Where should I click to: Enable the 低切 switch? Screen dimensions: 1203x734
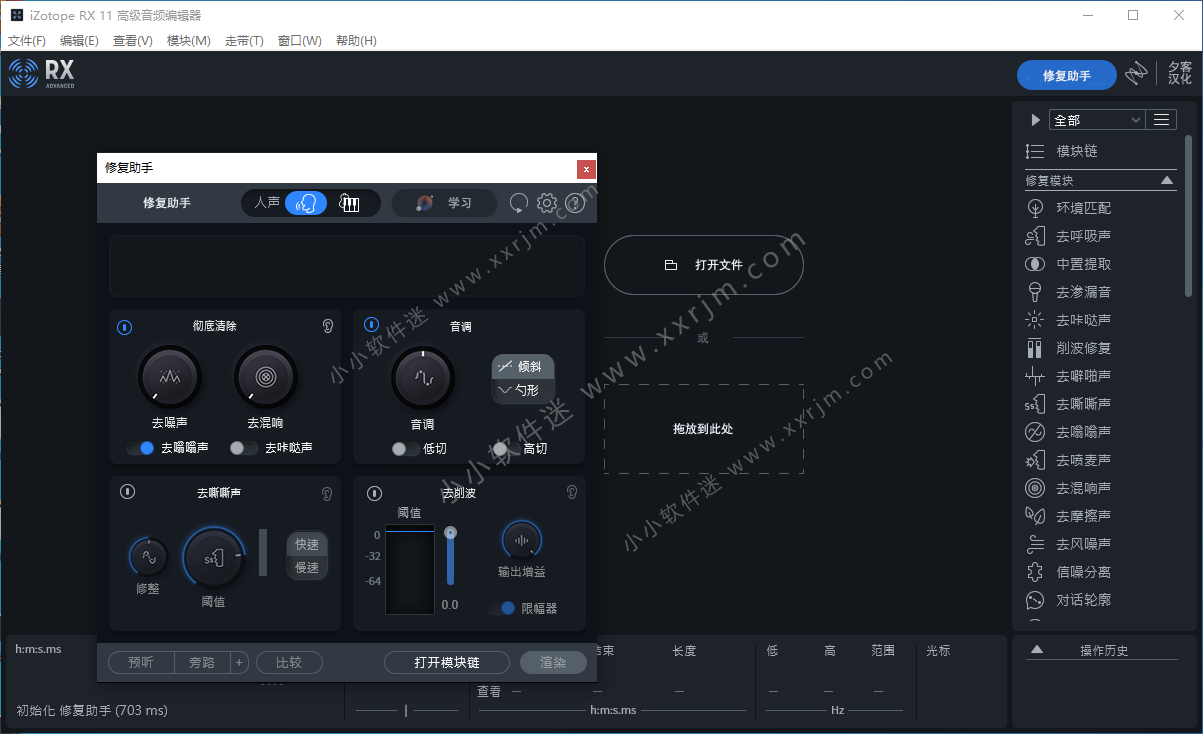(405, 449)
